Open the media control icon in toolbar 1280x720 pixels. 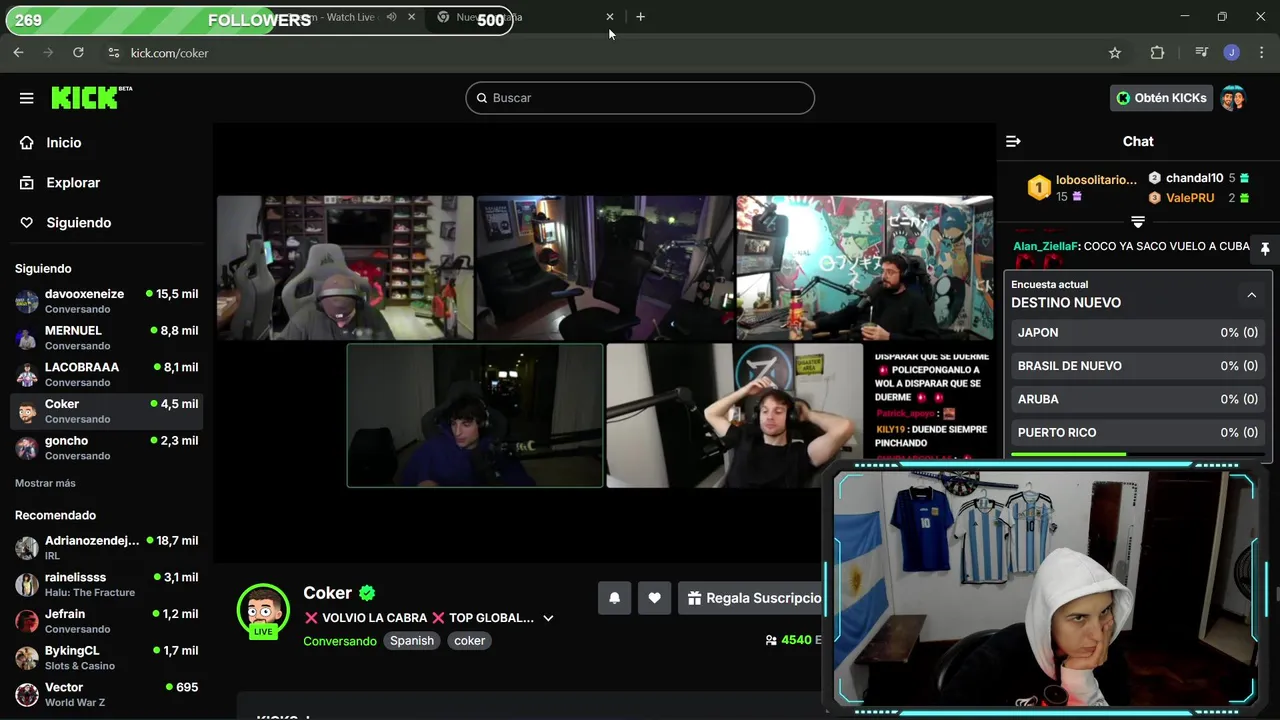(x=1201, y=53)
